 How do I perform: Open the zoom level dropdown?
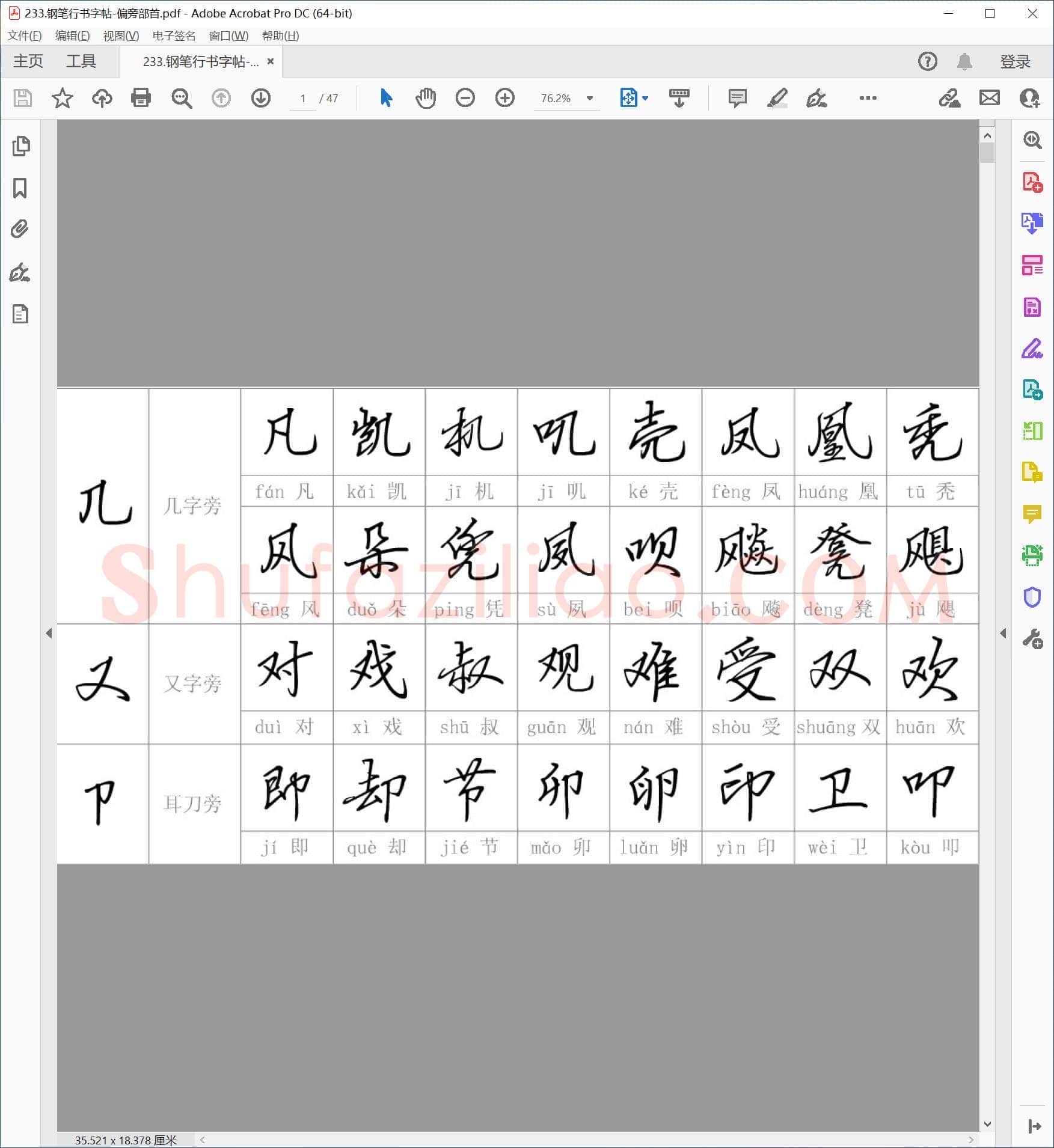(x=590, y=98)
